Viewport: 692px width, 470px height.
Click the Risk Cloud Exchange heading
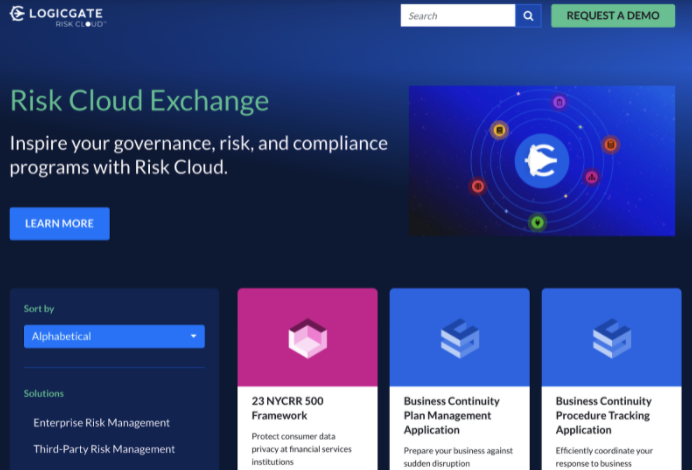(139, 100)
